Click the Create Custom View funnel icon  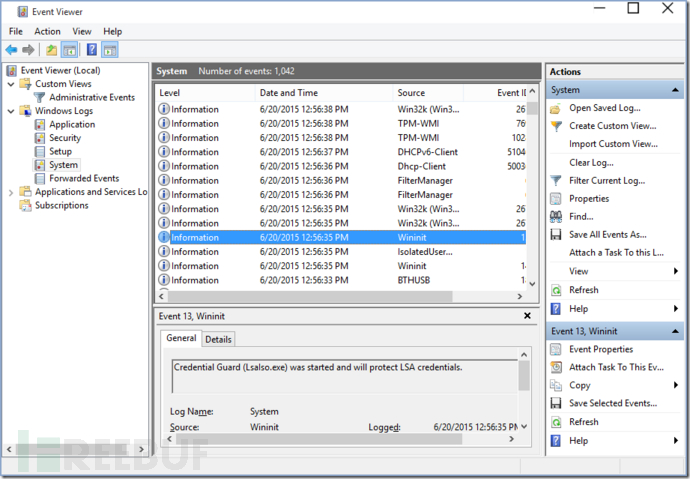point(556,126)
